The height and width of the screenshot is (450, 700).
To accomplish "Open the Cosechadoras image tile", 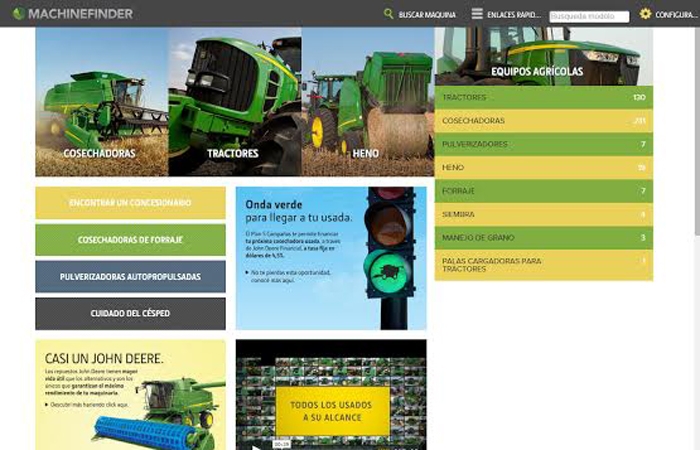I will tap(102, 102).
